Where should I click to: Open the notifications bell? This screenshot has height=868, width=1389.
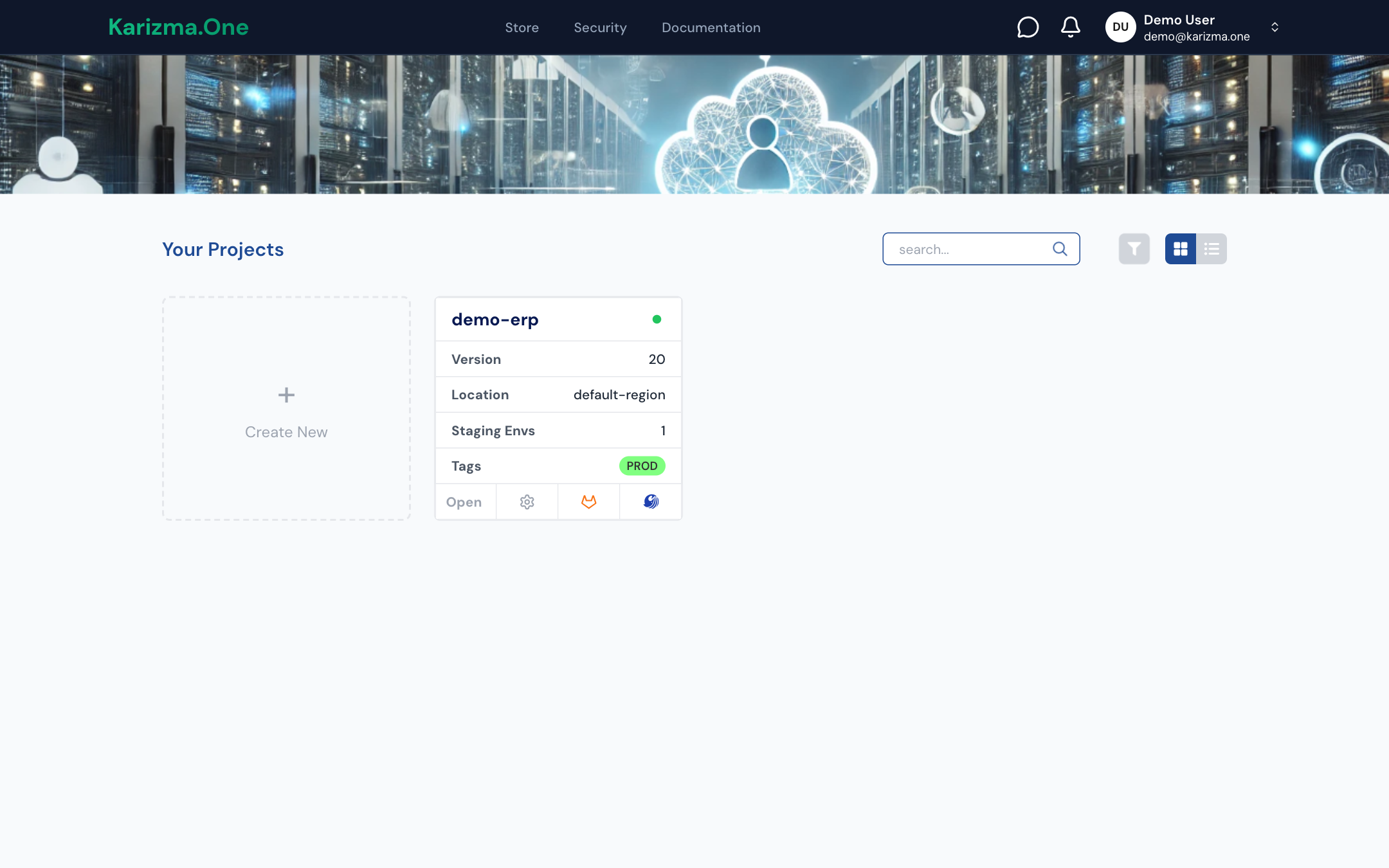click(x=1071, y=27)
